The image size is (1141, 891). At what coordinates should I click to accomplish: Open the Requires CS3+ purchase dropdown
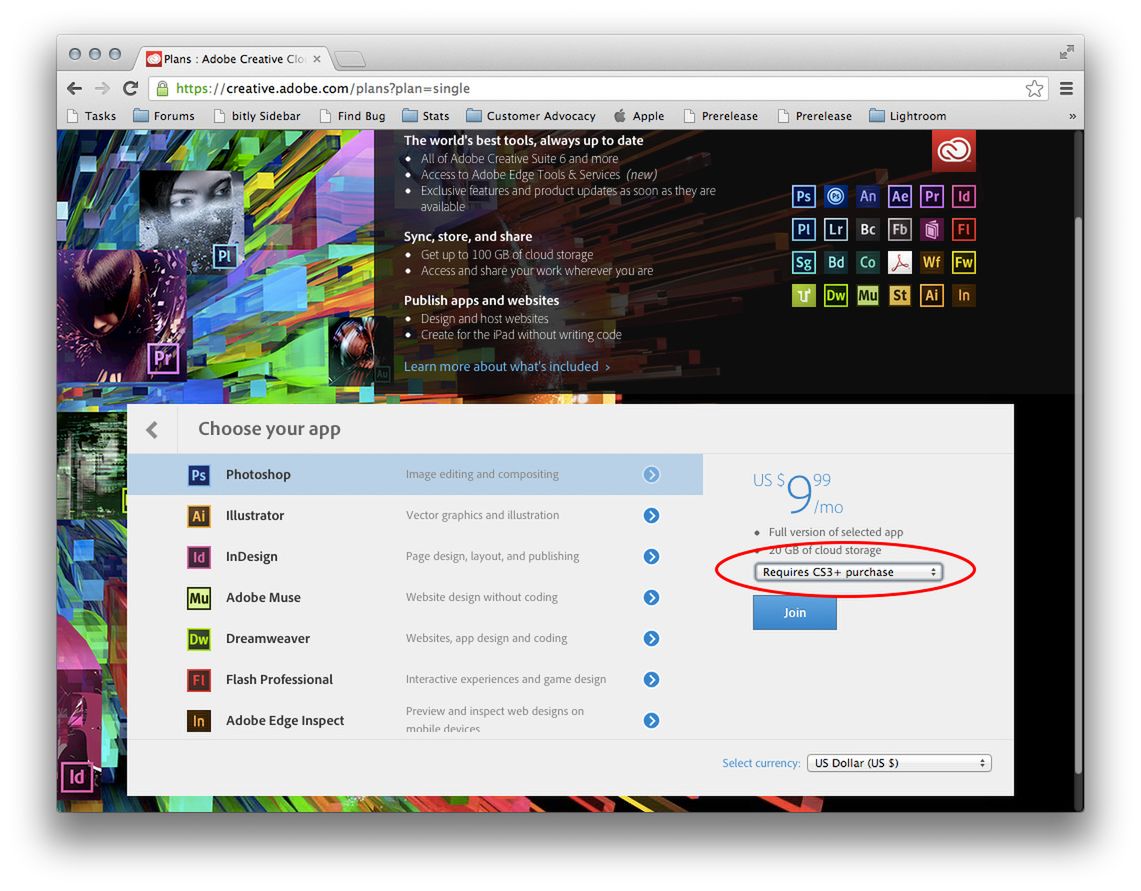(x=848, y=572)
